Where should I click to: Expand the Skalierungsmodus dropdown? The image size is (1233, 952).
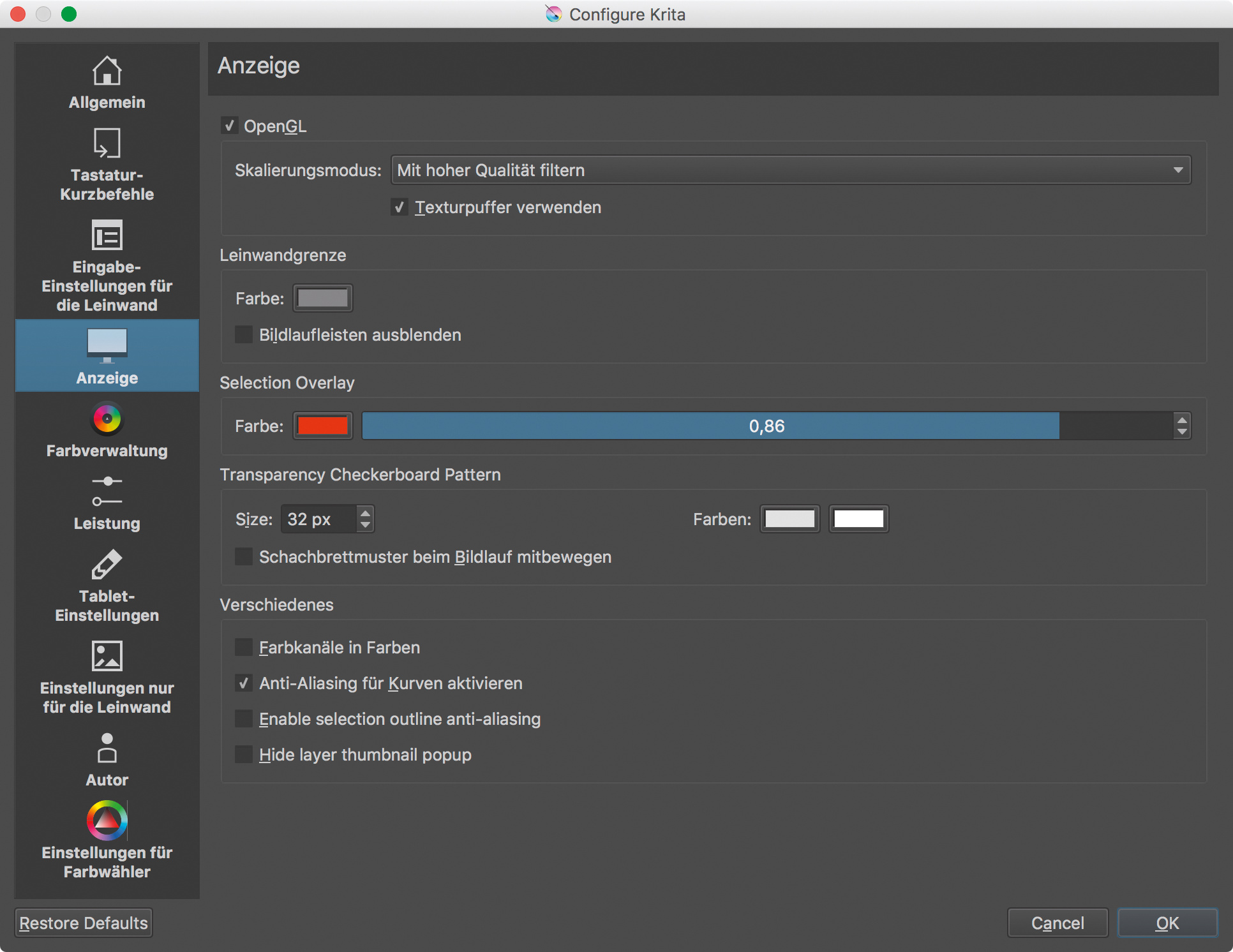(790, 170)
